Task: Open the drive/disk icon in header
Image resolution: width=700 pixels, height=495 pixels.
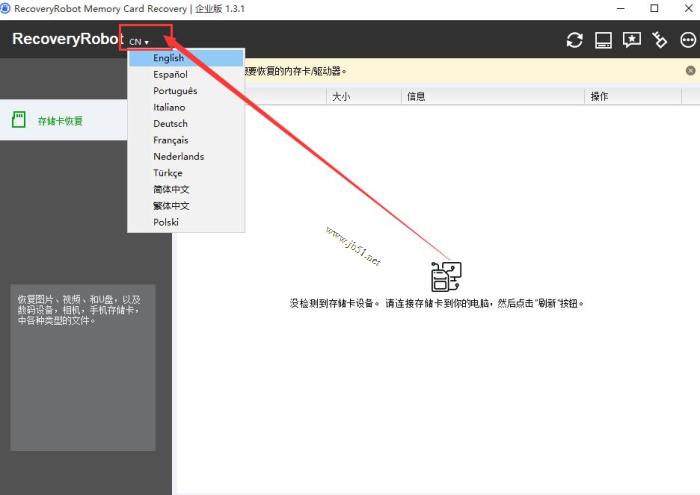Action: tap(603, 40)
